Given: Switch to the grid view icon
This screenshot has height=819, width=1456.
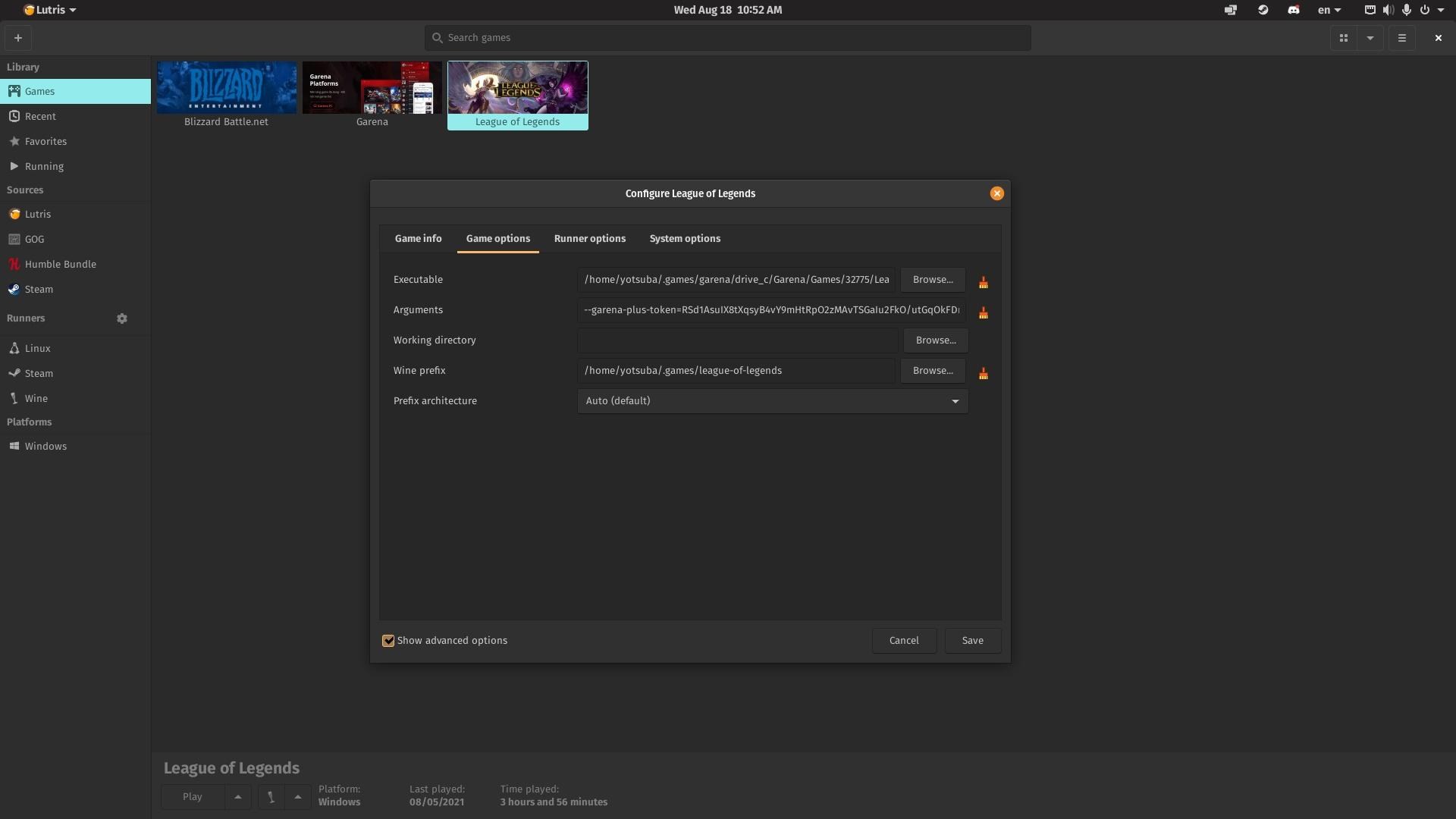Looking at the screenshot, I should (1343, 38).
